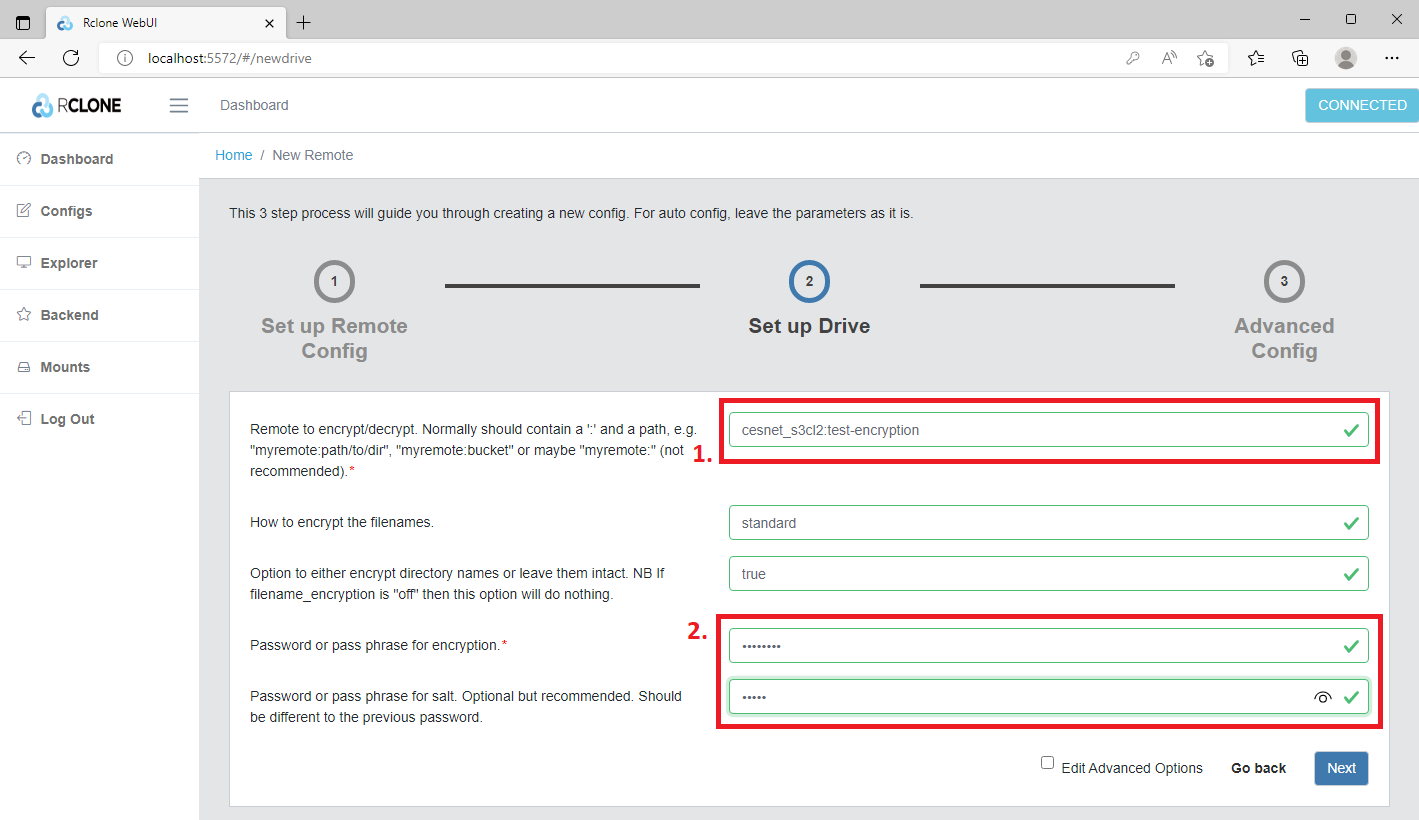Click the encryption password field
Screen dimensions: 1419x820
[1030, 646]
